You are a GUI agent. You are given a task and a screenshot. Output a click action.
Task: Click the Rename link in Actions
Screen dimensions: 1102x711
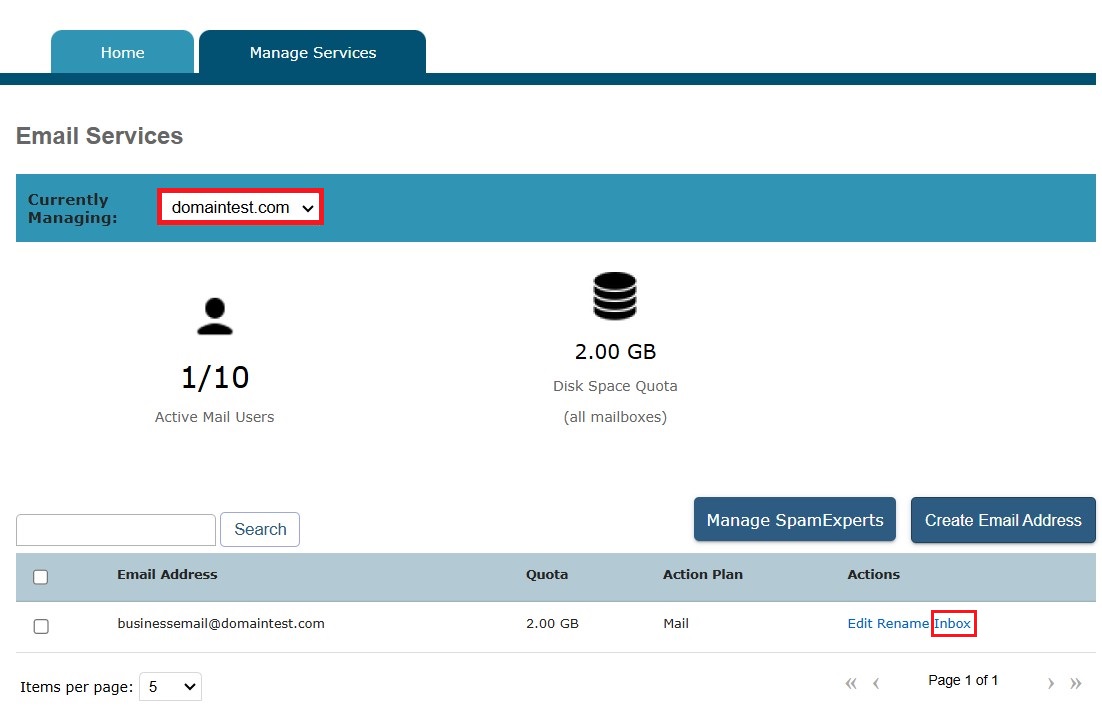[902, 623]
